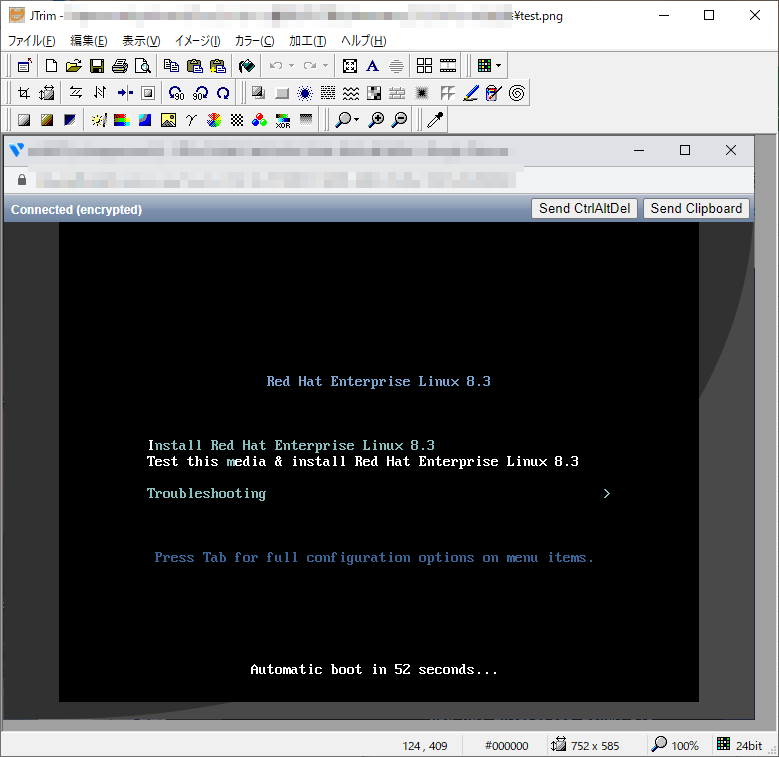Click the zoom out magnifier
This screenshot has height=757, width=779.
399,120
